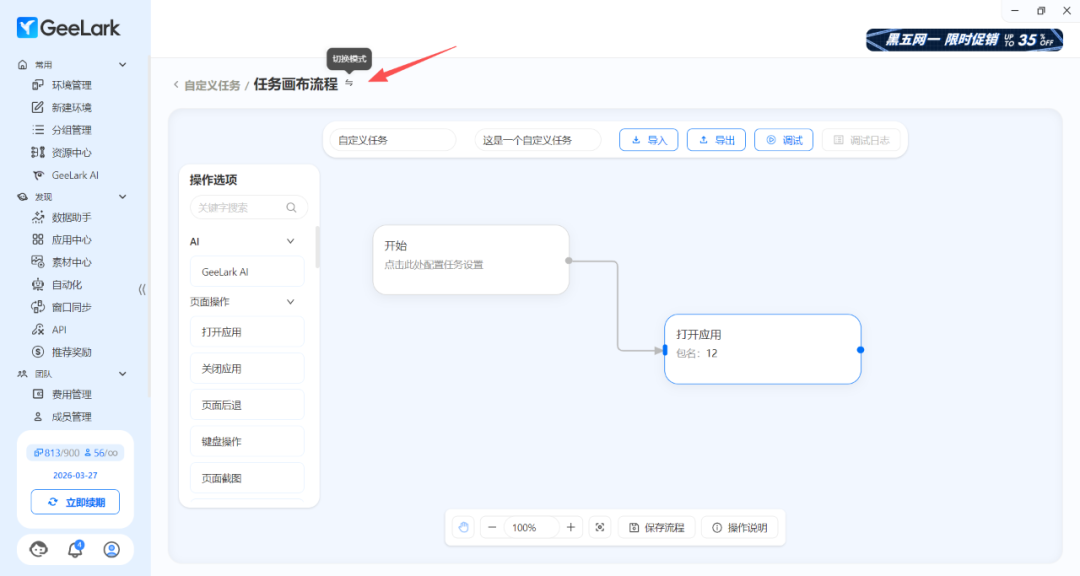The width and height of the screenshot is (1080, 576).
Task: Open 分组管理 in sidebar
Action: [71, 130]
